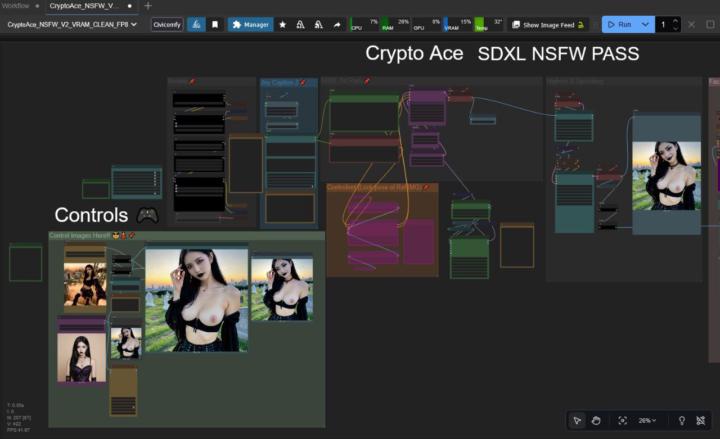
Task: Click the green Temp meter
Action: pyautogui.click(x=489, y=24)
